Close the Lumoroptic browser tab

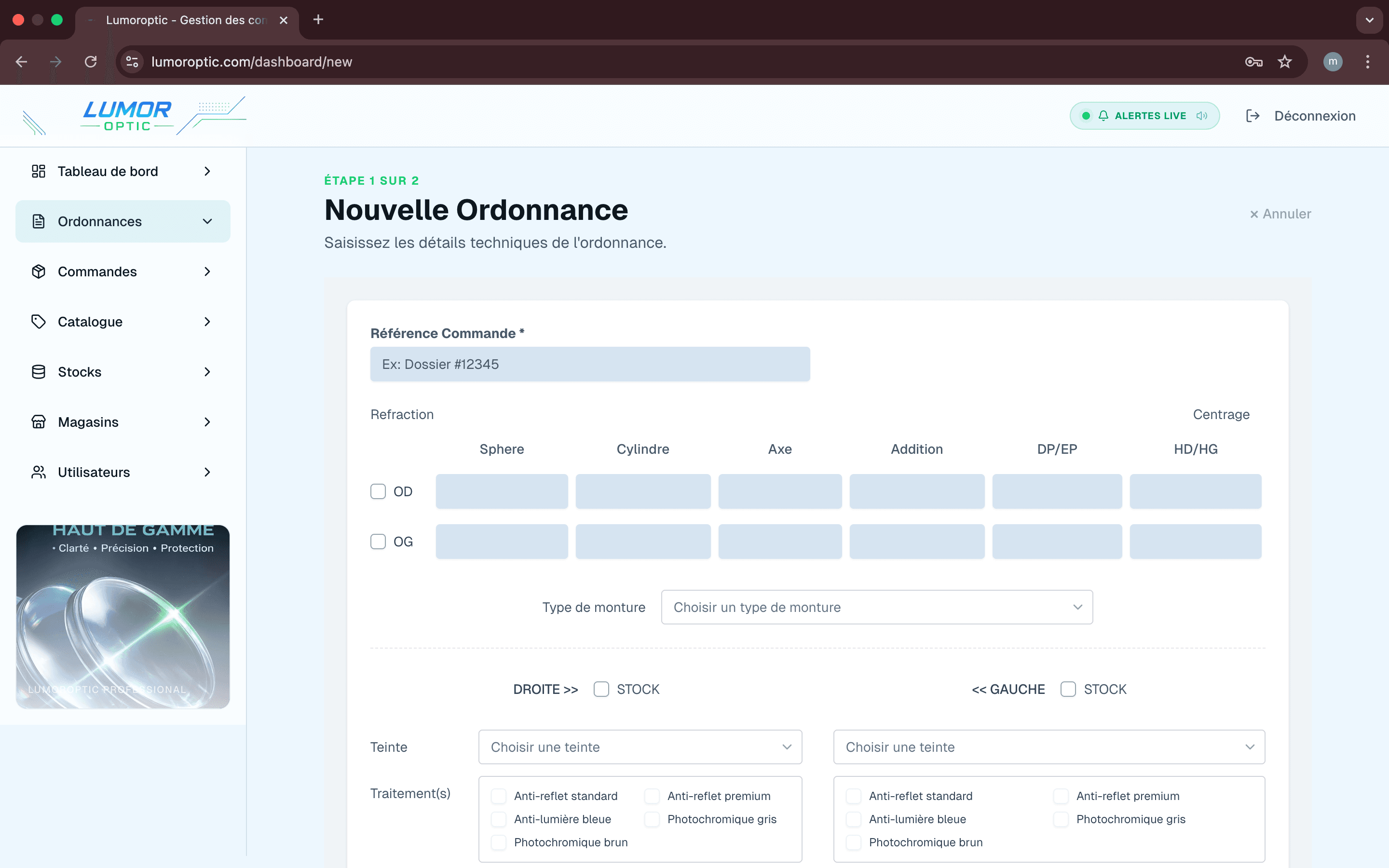pyautogui.click(x=284, y=20)
